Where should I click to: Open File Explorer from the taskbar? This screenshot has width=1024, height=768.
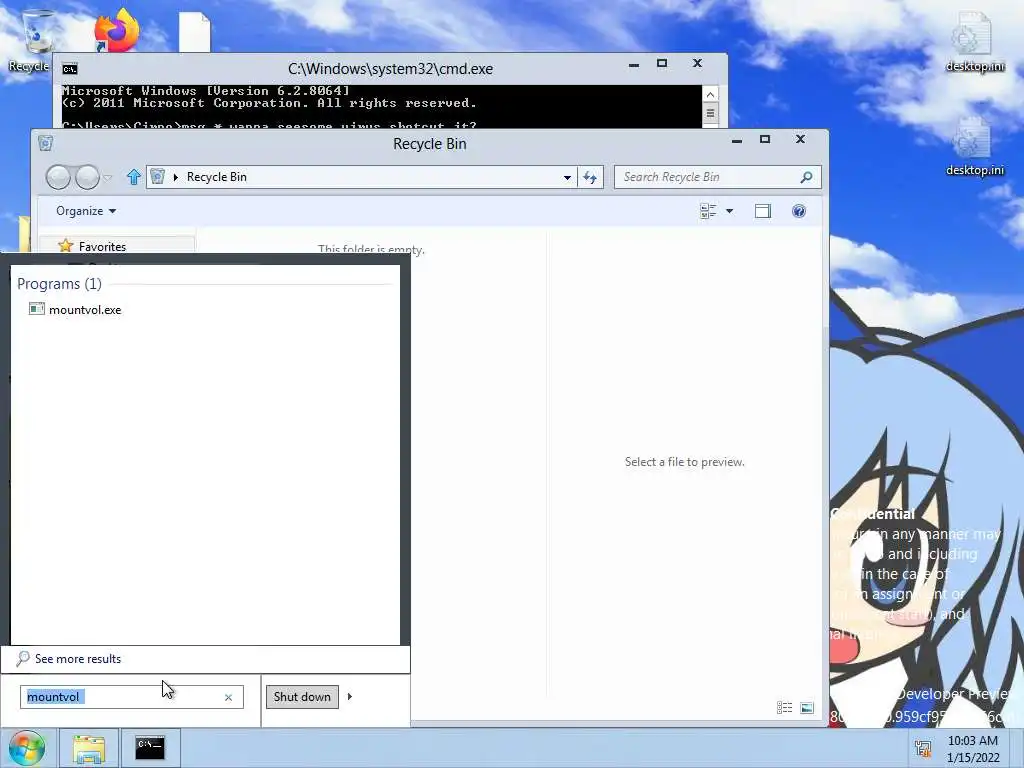89,748
